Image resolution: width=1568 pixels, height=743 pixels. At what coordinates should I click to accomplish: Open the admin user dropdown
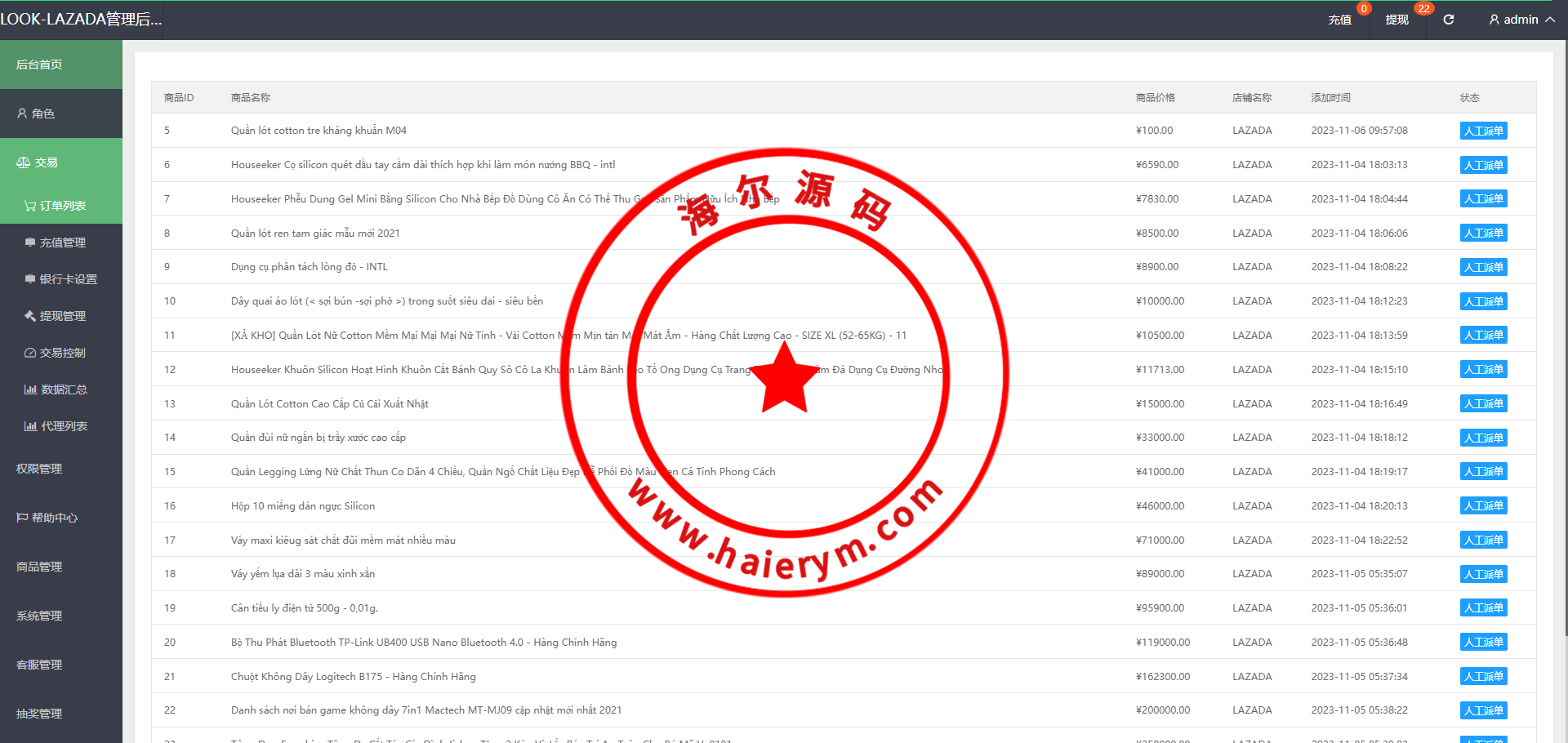pyautogui.click(x=1521, y=20)
